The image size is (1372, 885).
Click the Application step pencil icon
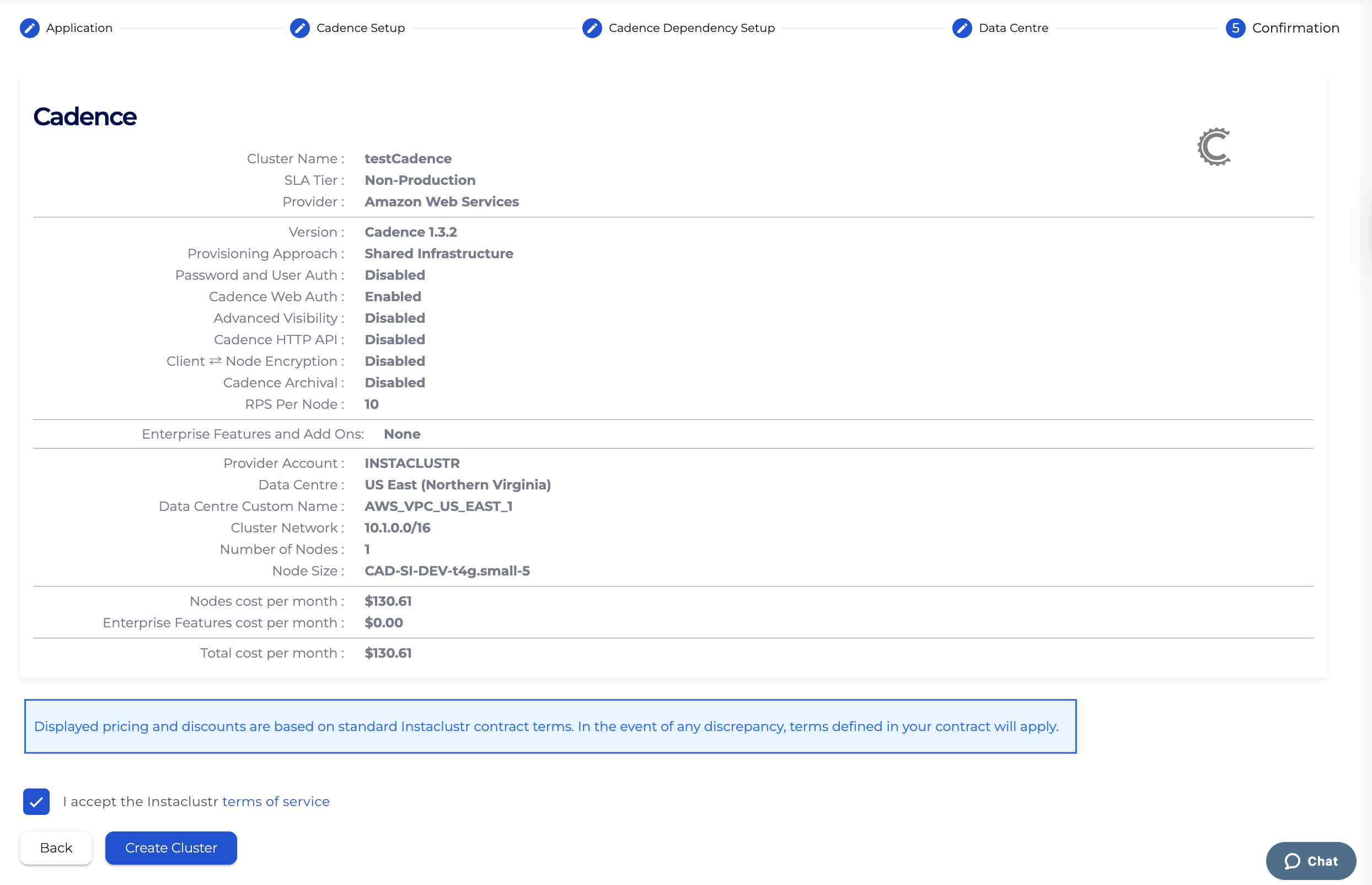30,28
